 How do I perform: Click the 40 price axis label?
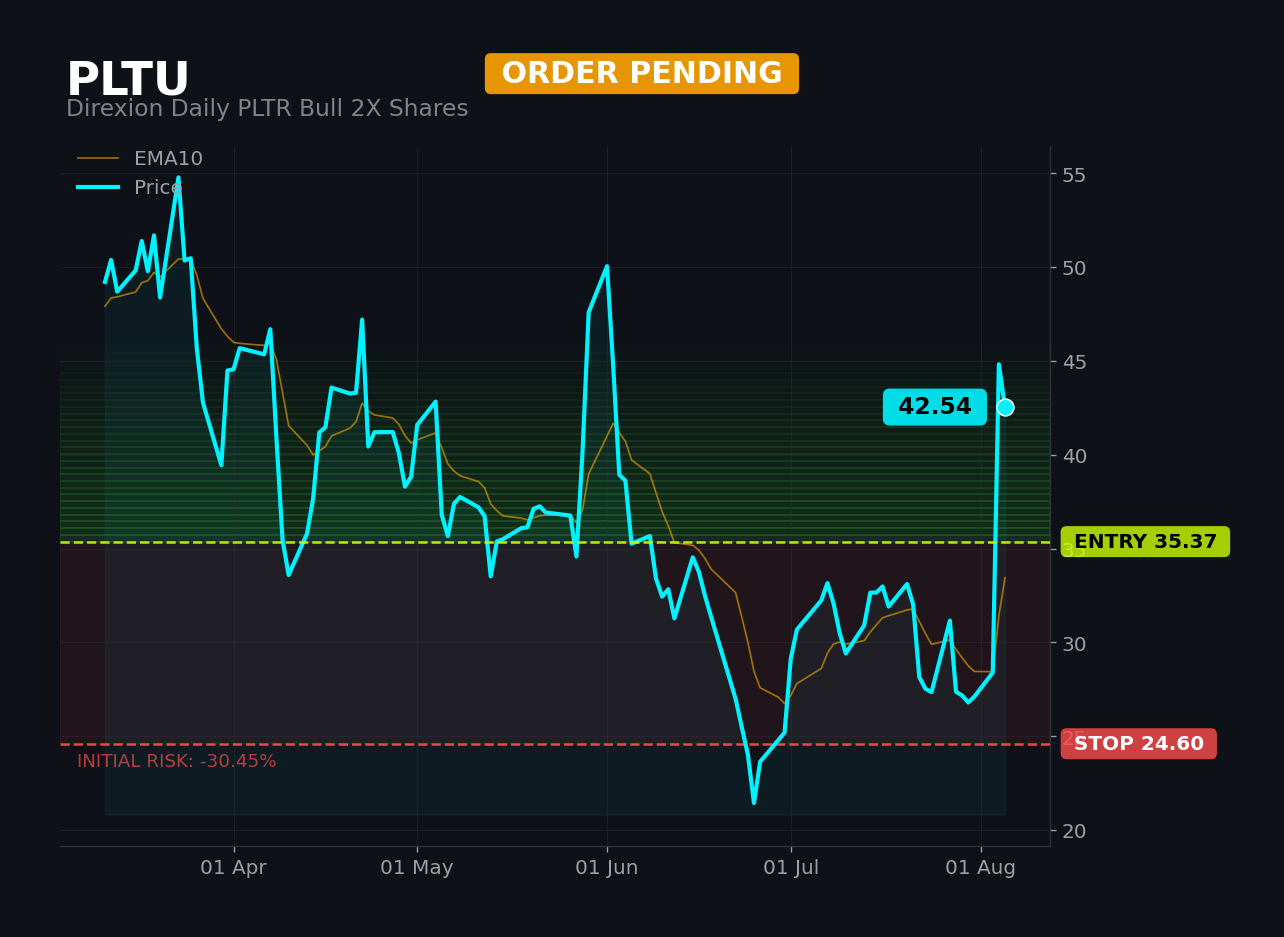1074,456
